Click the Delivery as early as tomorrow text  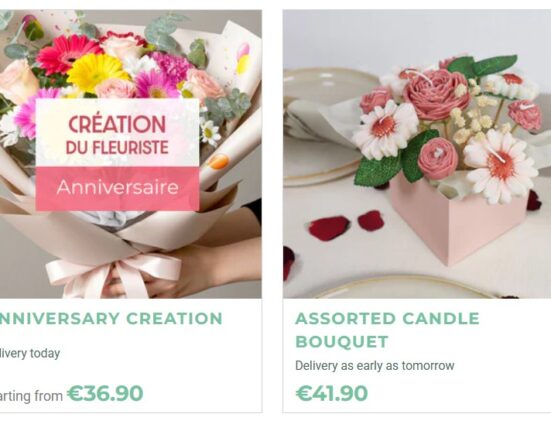pos(375,366)
